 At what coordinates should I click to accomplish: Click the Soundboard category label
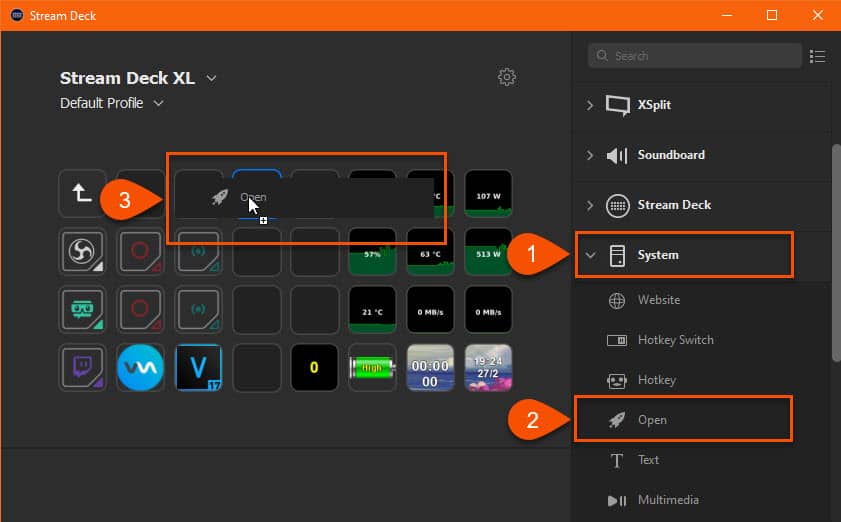point(671,155)
